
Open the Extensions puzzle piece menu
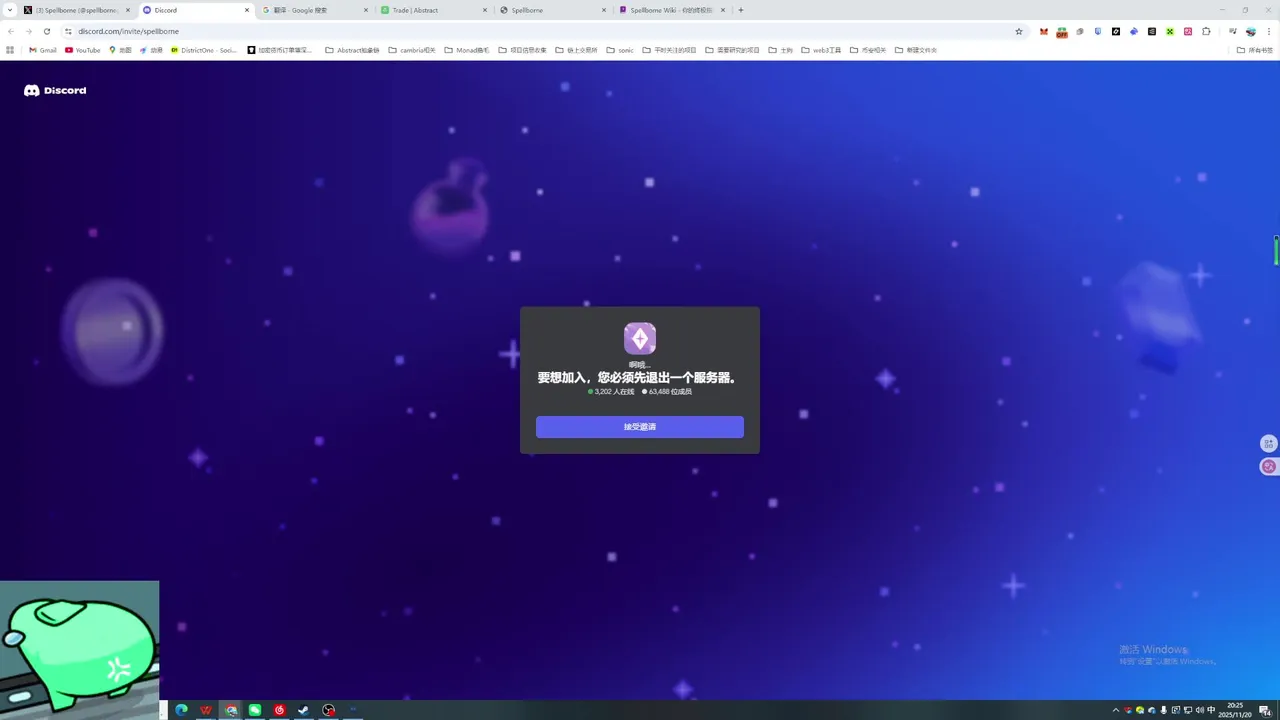click(1206, 31)
